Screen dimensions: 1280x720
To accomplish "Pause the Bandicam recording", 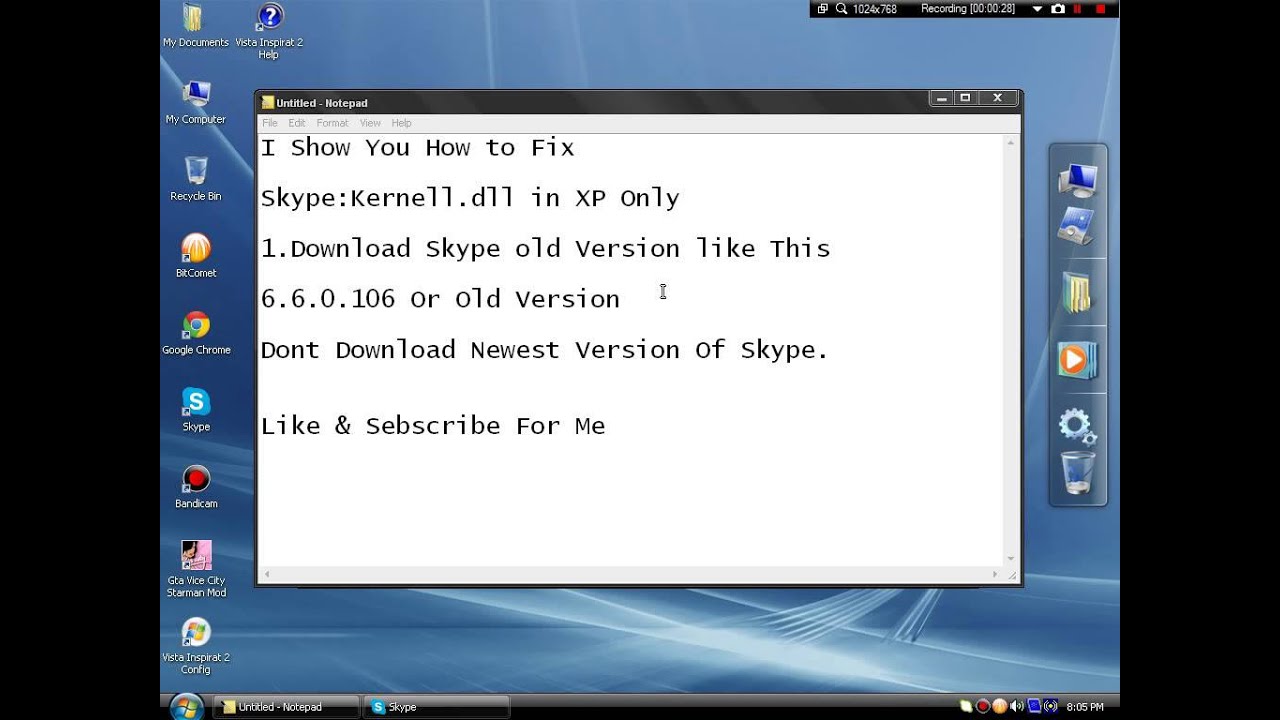I will pyautogui.click(x=1077, y=9).
